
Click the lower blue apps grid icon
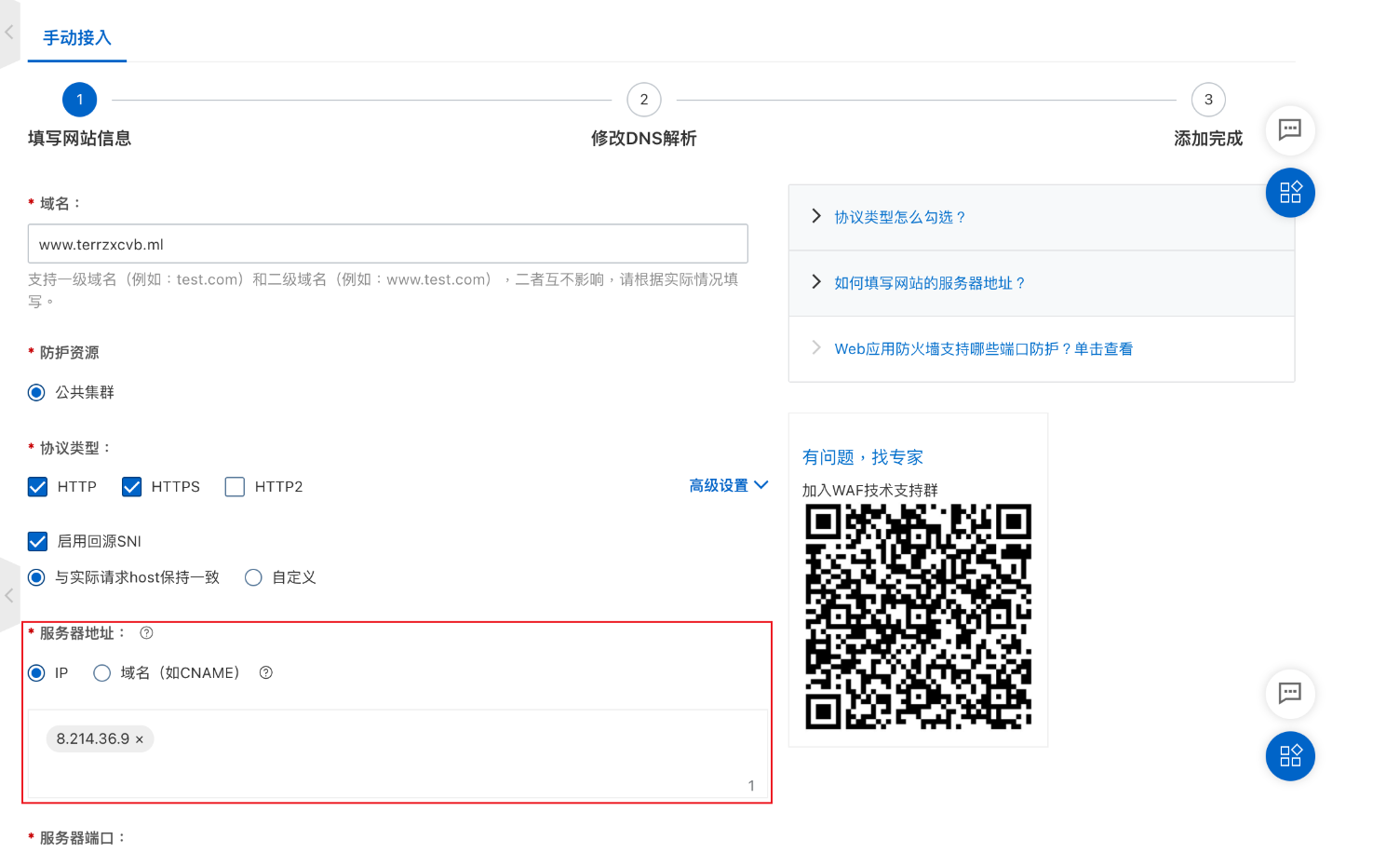(x=1289, y=756)
